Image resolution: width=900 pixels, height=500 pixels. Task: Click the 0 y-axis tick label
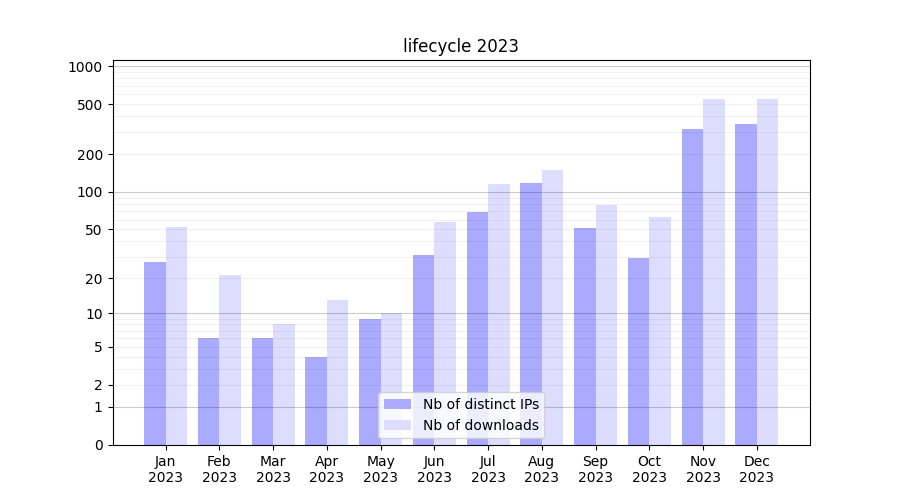tap(99, 445)
